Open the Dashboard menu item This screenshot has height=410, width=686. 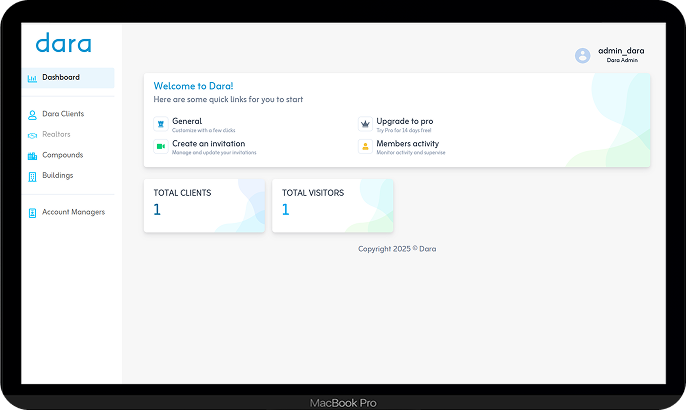68,77
